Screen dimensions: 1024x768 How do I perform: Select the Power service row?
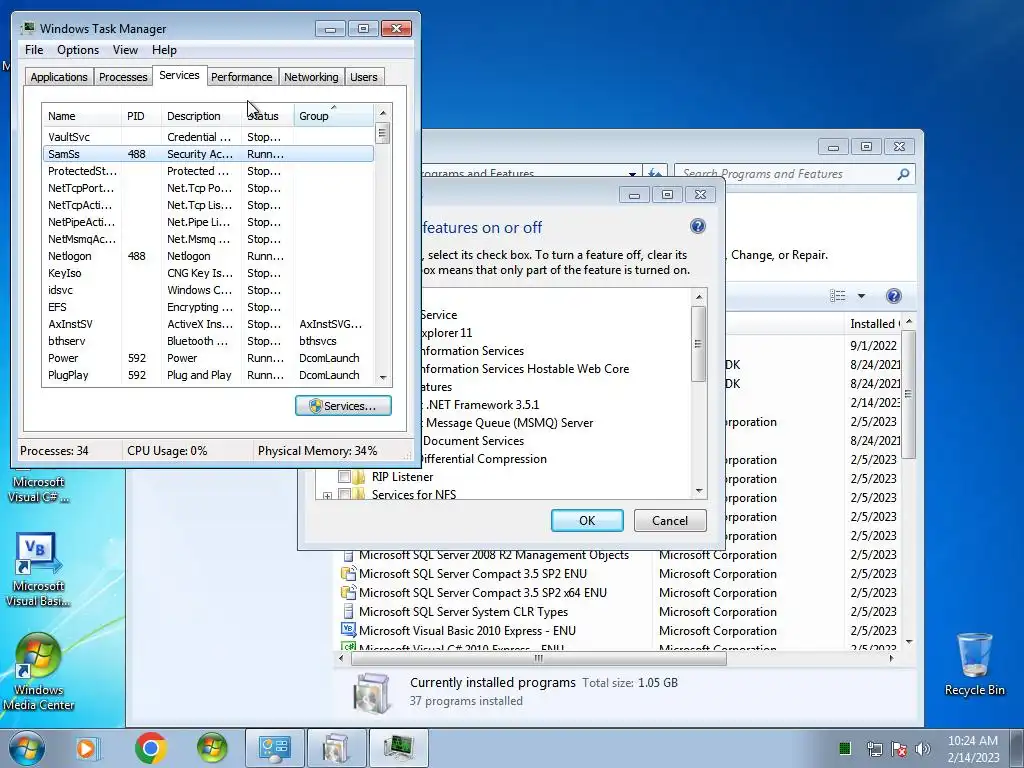[x=208, y=358]
